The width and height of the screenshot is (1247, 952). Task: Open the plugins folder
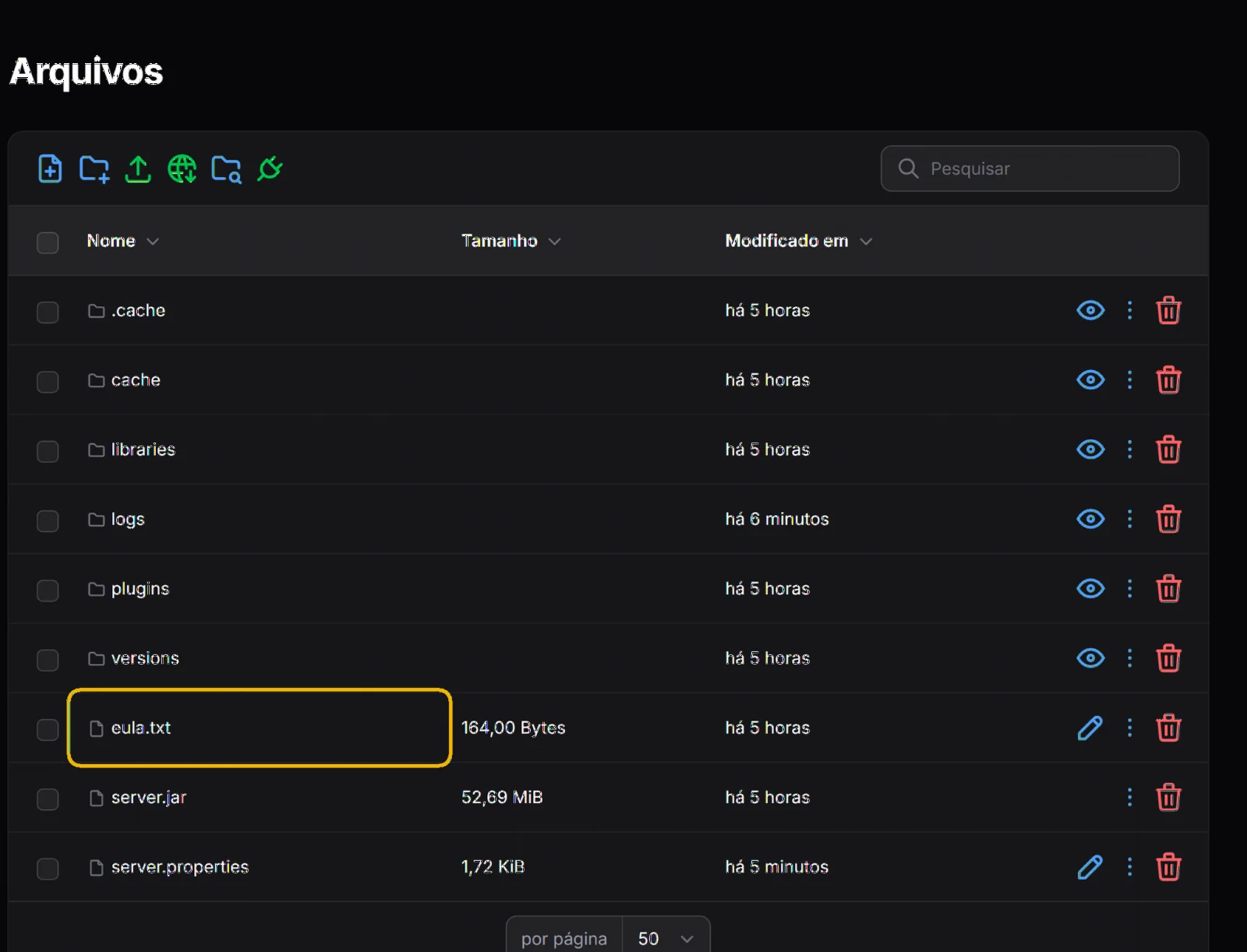[140, 589]
